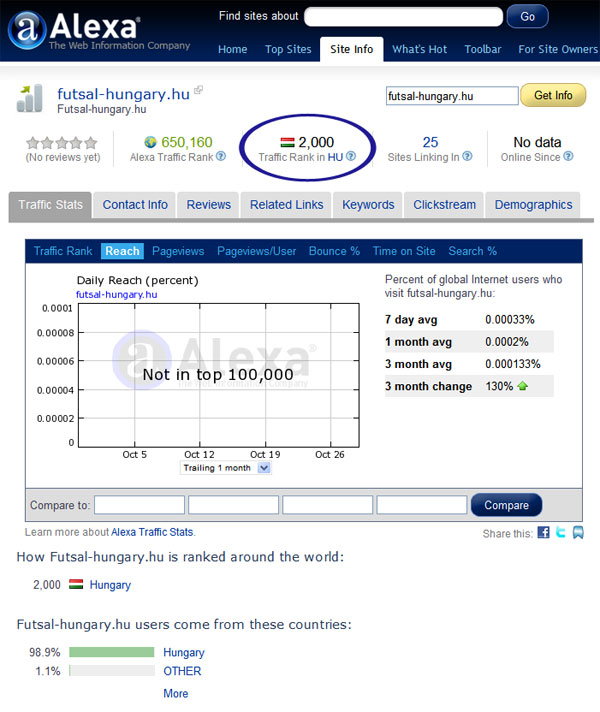
Task: Select the Pageviews chart tab
Action: (178, 251)
